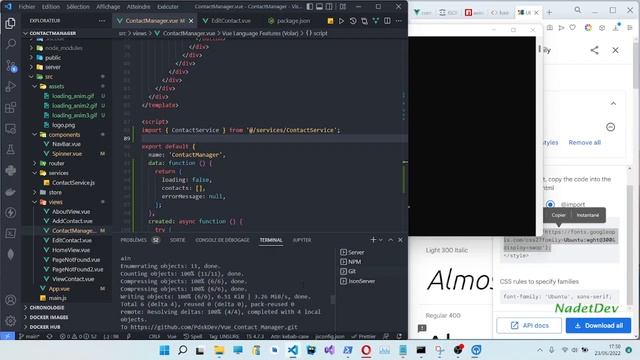Screen dimensions: 640x360
Task: Expand the DOCKER IMAGES section
Action: point(49,317)
